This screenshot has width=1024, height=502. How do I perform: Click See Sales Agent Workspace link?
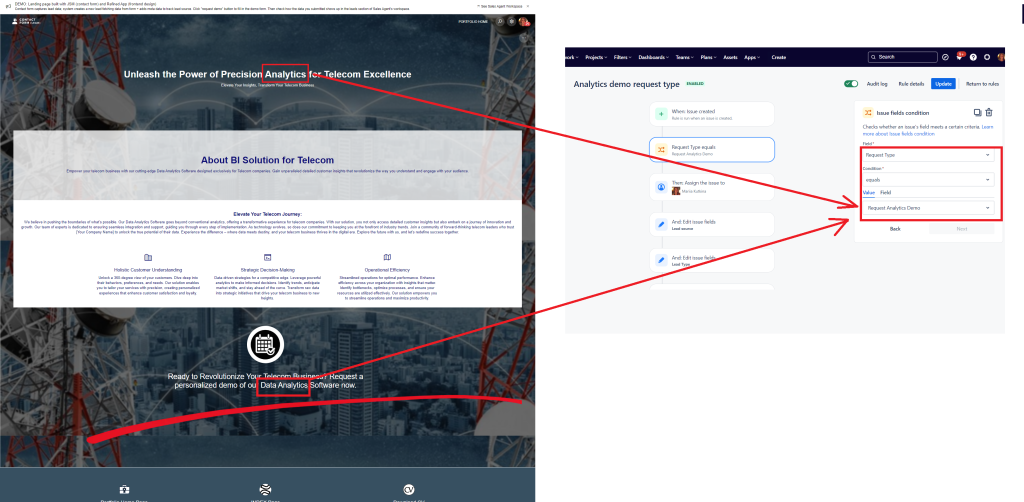(x=500, y=6)
